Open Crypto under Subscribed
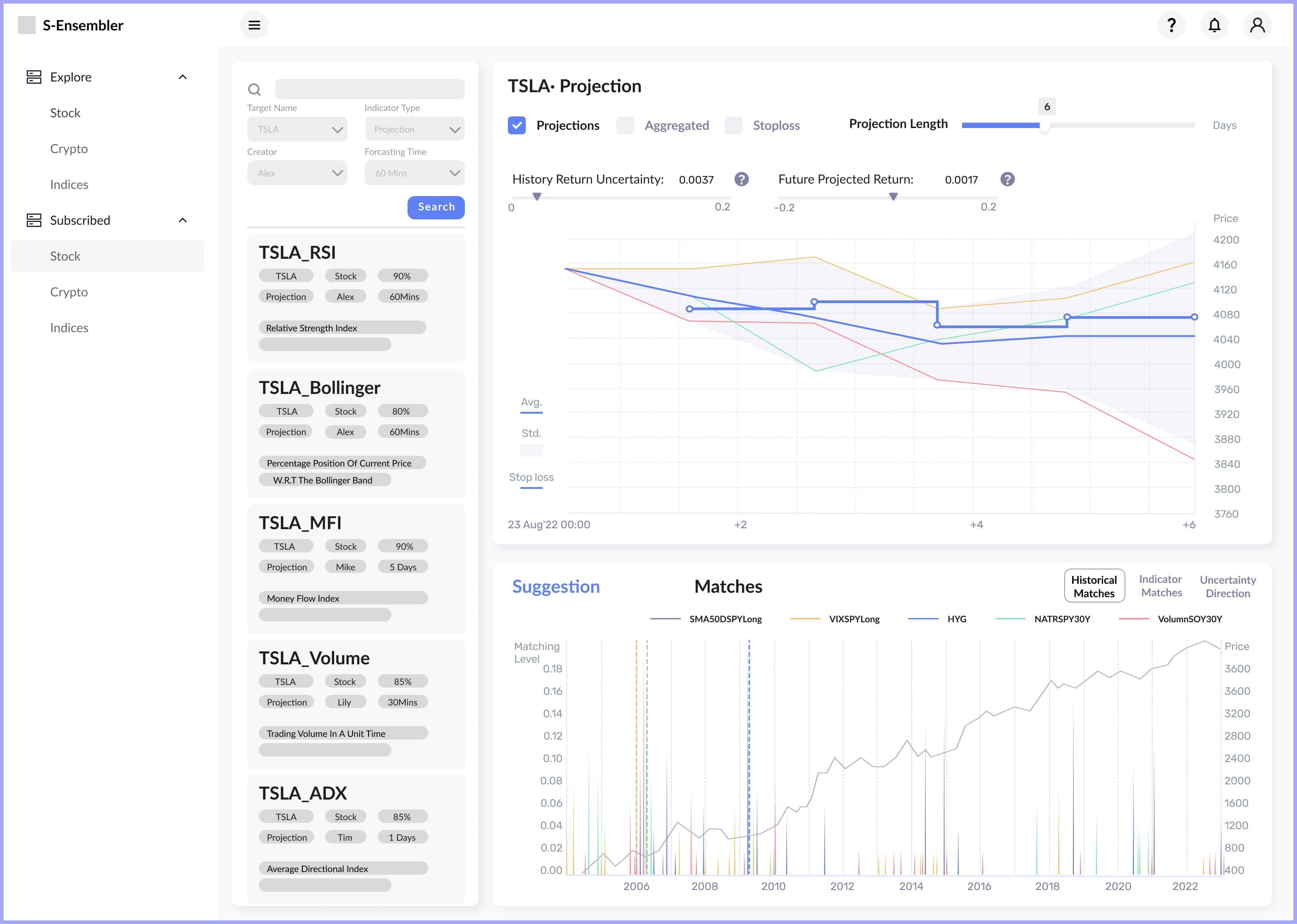The height and width of the screenshot is (924, 1297). pyautogui.click(x=69, y=292)
